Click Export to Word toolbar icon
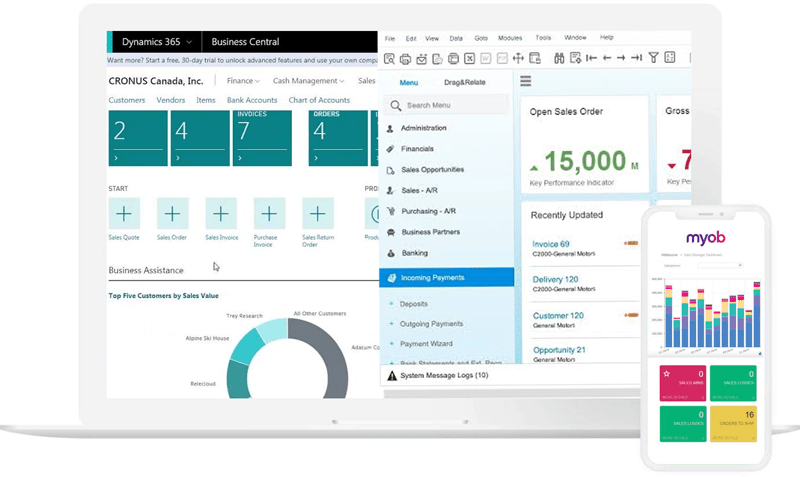 click(x=486, y=58)
